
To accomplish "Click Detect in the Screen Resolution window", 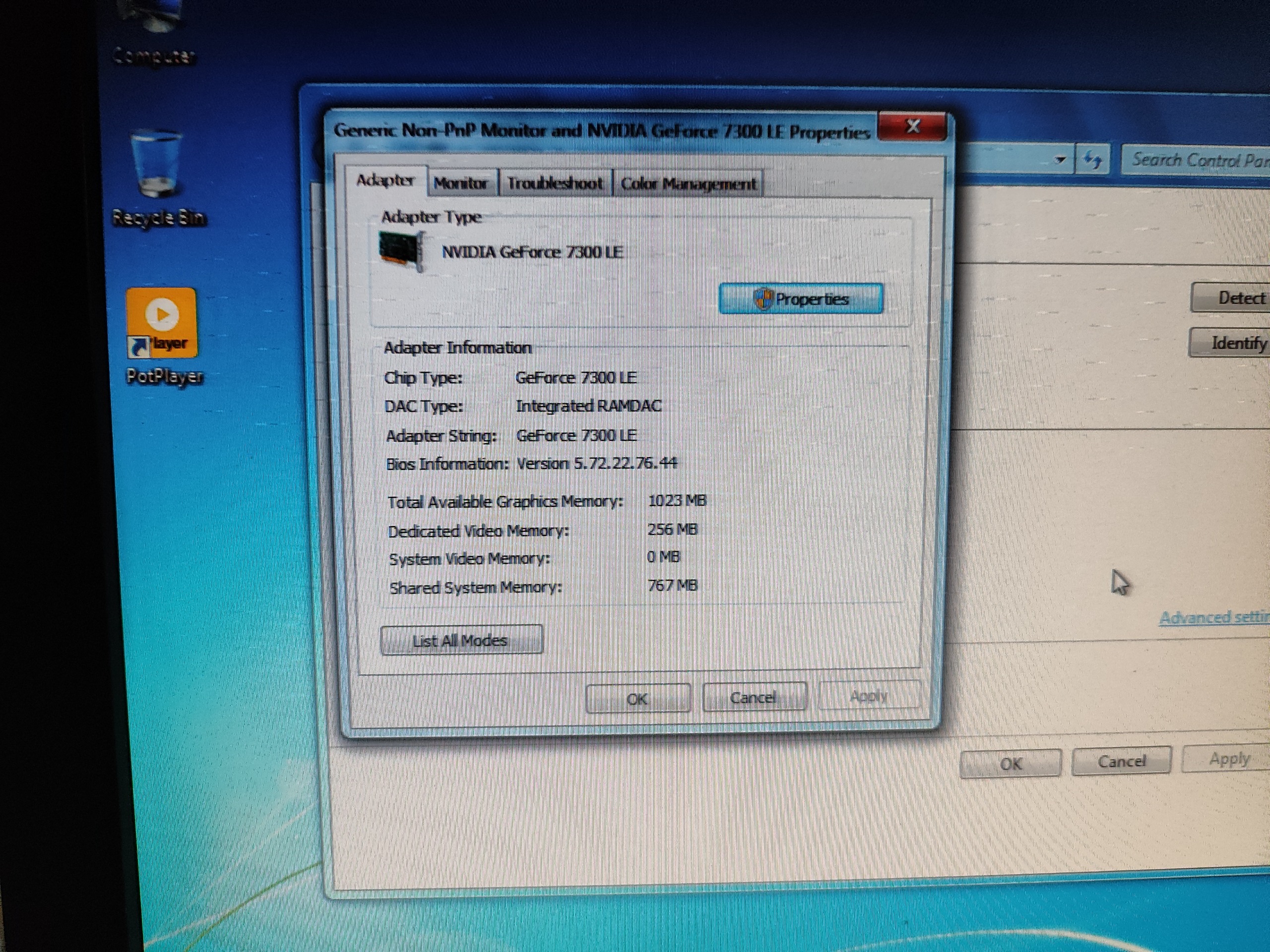I will point(1231,297).
